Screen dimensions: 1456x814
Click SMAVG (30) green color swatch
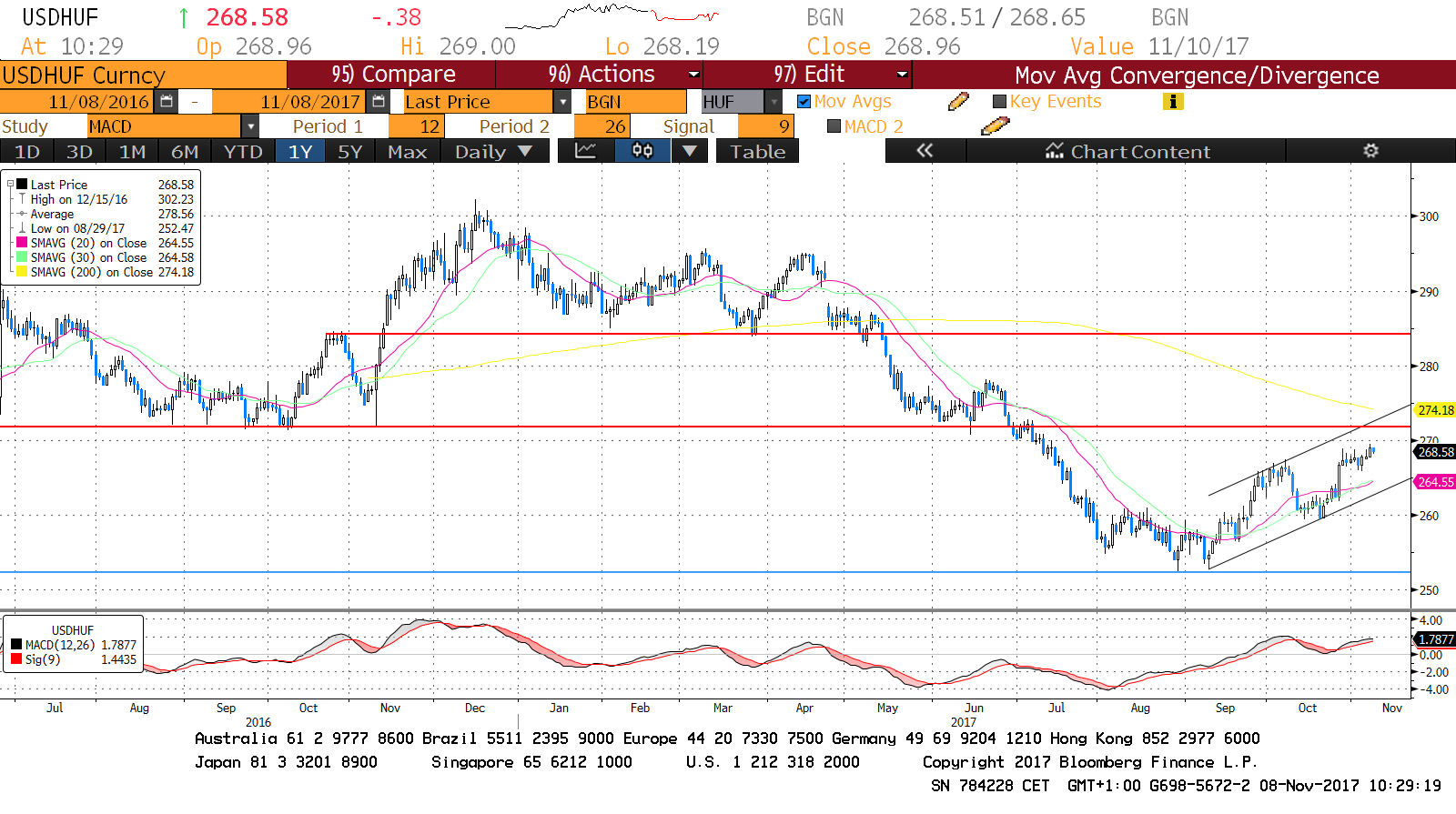point(22,257)
